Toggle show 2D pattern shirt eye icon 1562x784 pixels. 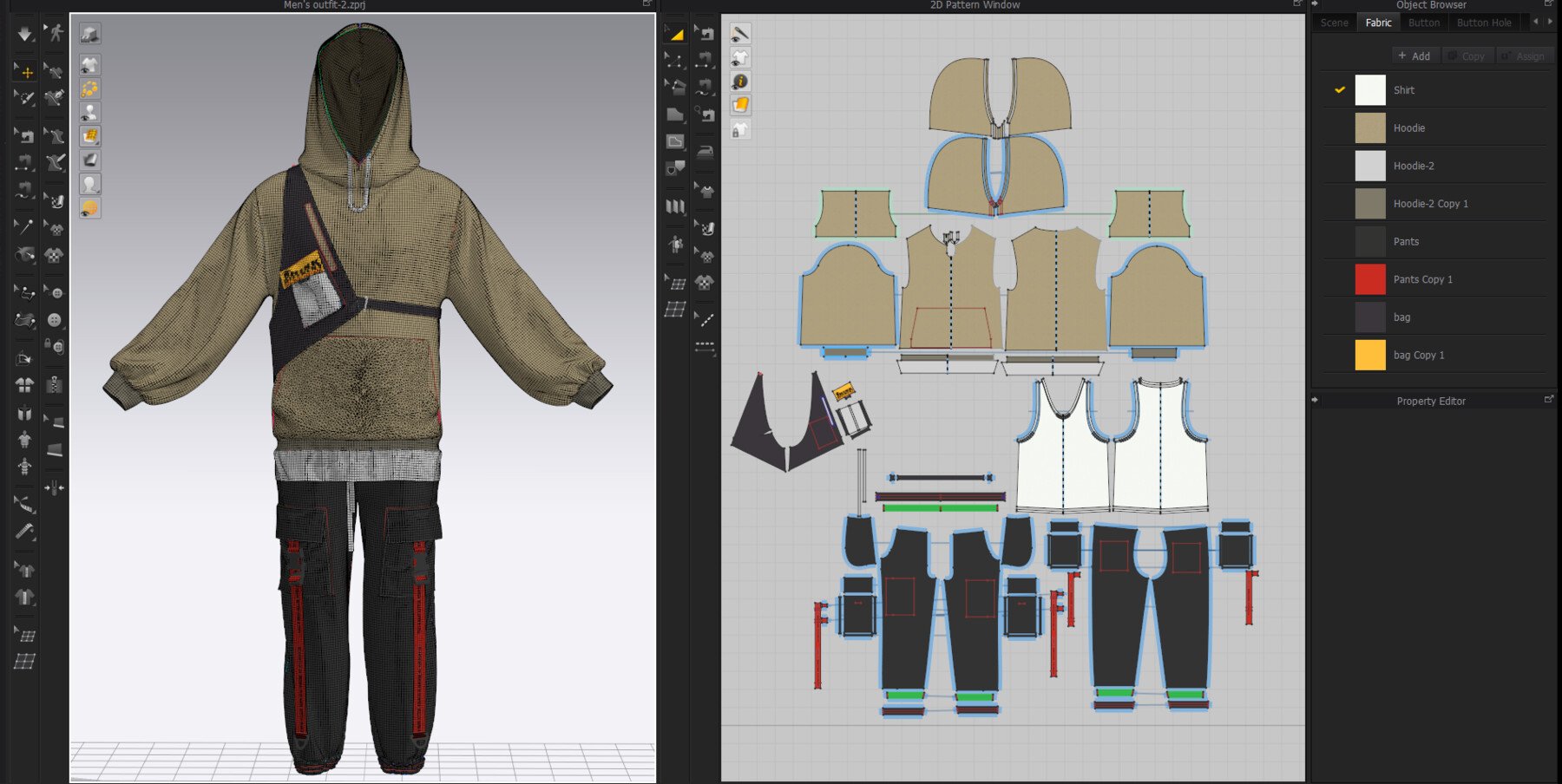point(740,57)
